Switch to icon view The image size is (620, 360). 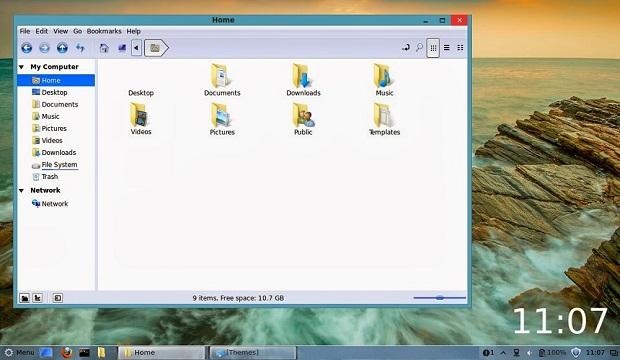point(433,48)
